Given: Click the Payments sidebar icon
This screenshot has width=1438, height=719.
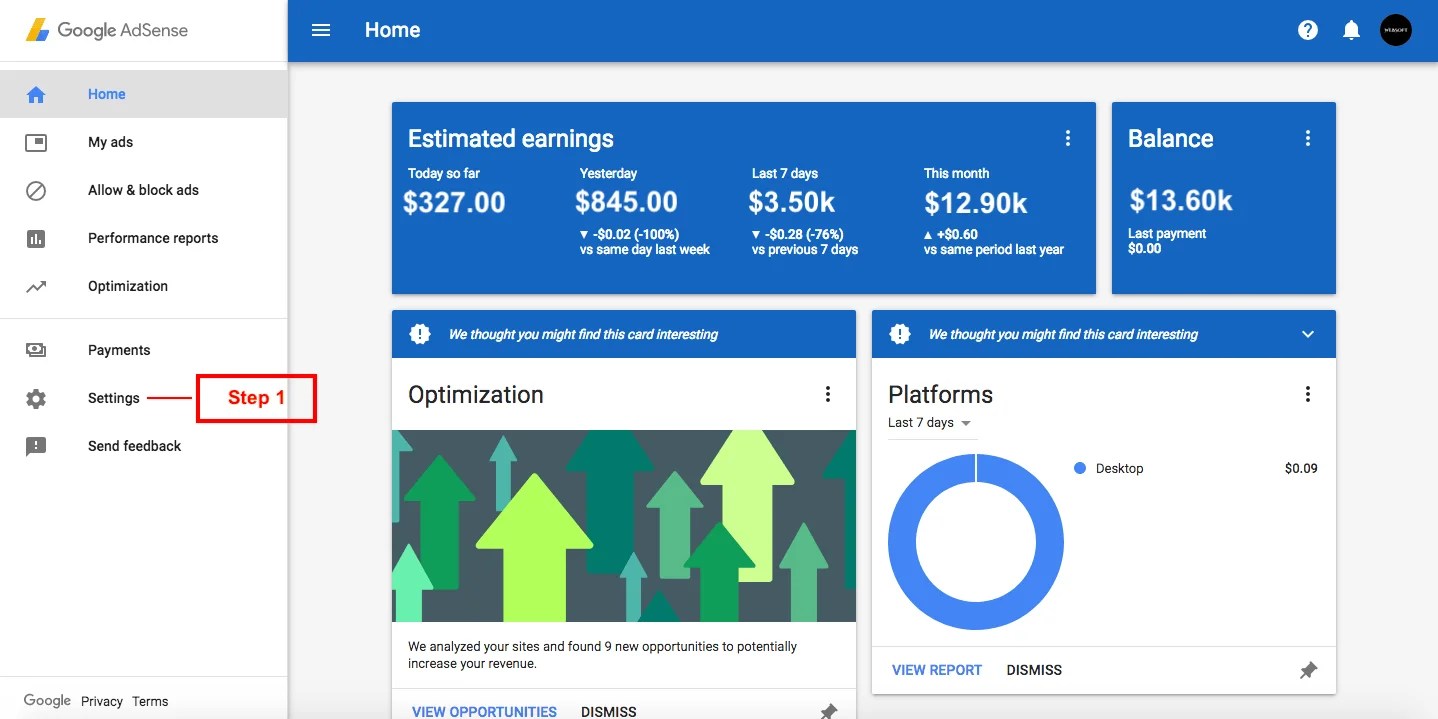Looking at the screenshot, I should 36,349.
